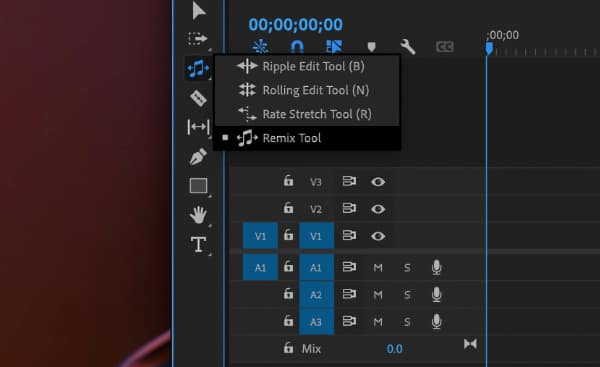
Task: Click the Mix volume value 0.0
Action: coord(395,349)
